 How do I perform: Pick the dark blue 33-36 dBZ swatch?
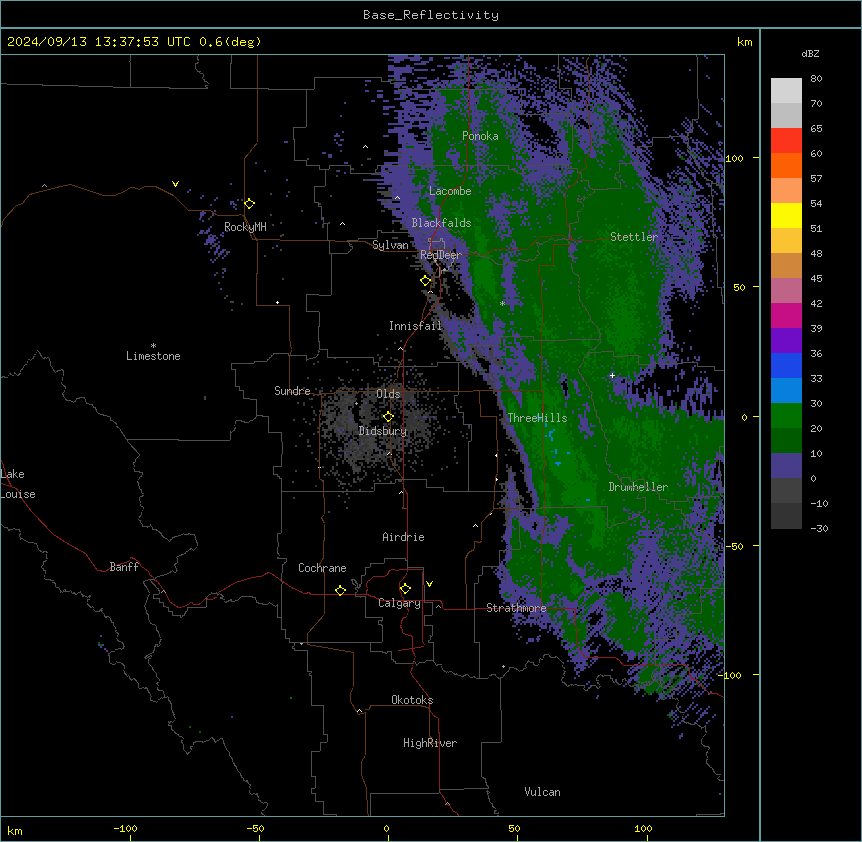click(x=786, y=365)
